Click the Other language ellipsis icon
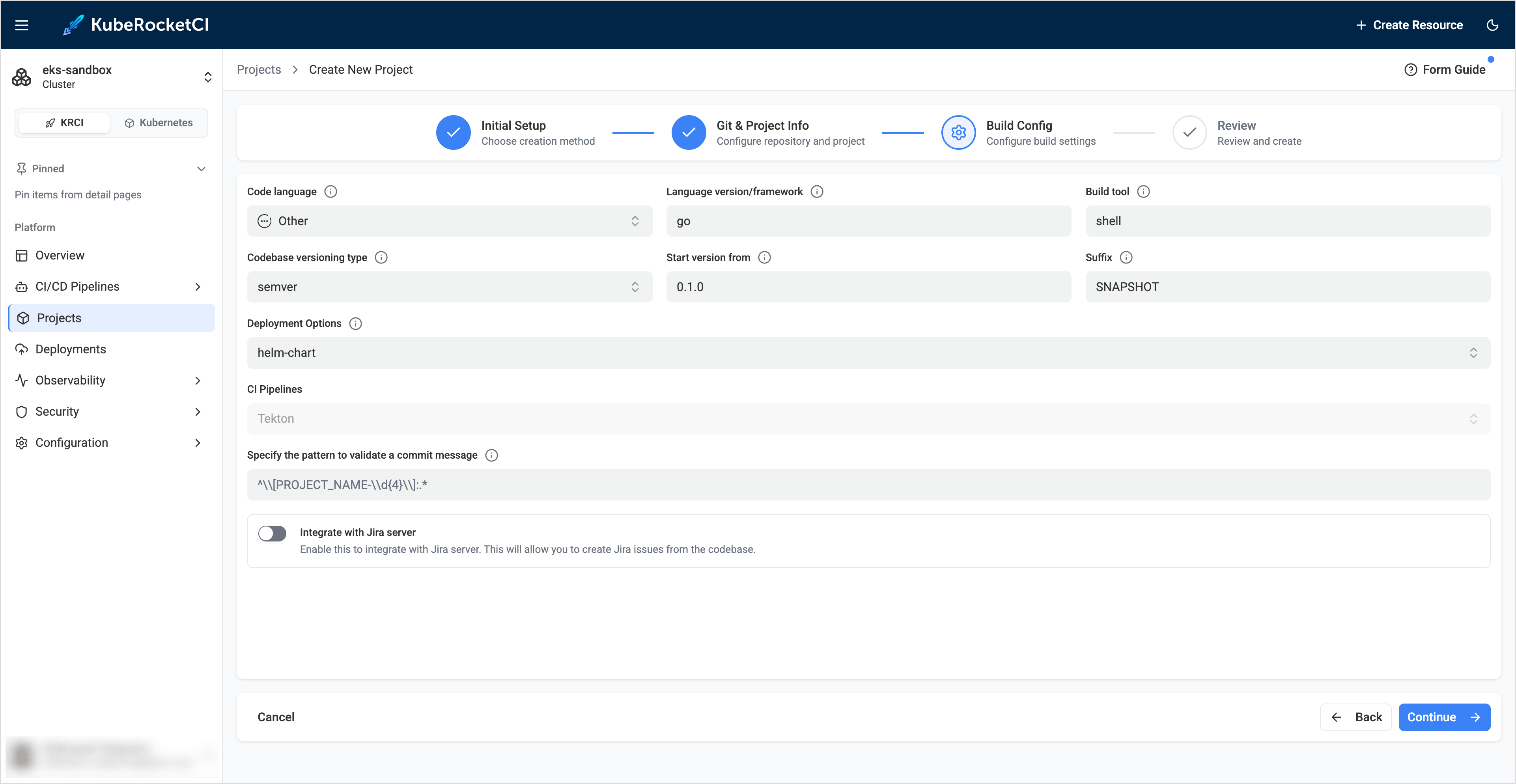Image resolution: width=1516 pixels, height=784 pixels. (x=264, y=221)
